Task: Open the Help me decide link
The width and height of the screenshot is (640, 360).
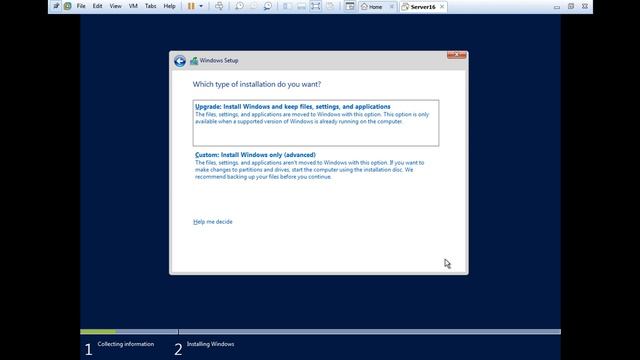Action: (x=213, y=222)
